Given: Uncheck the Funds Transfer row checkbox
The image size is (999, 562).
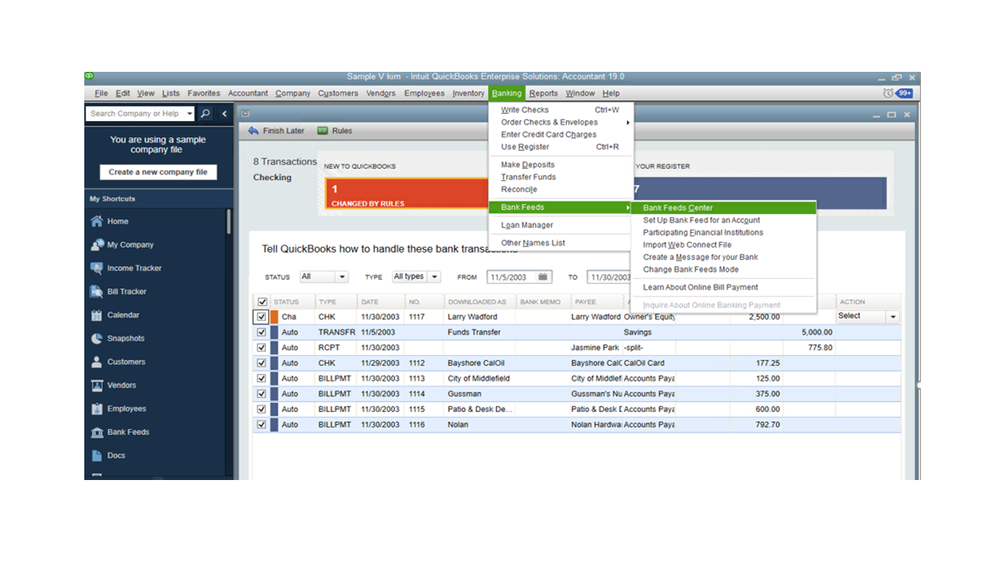Looking at the screenshot, I should [x=261, y=332].
